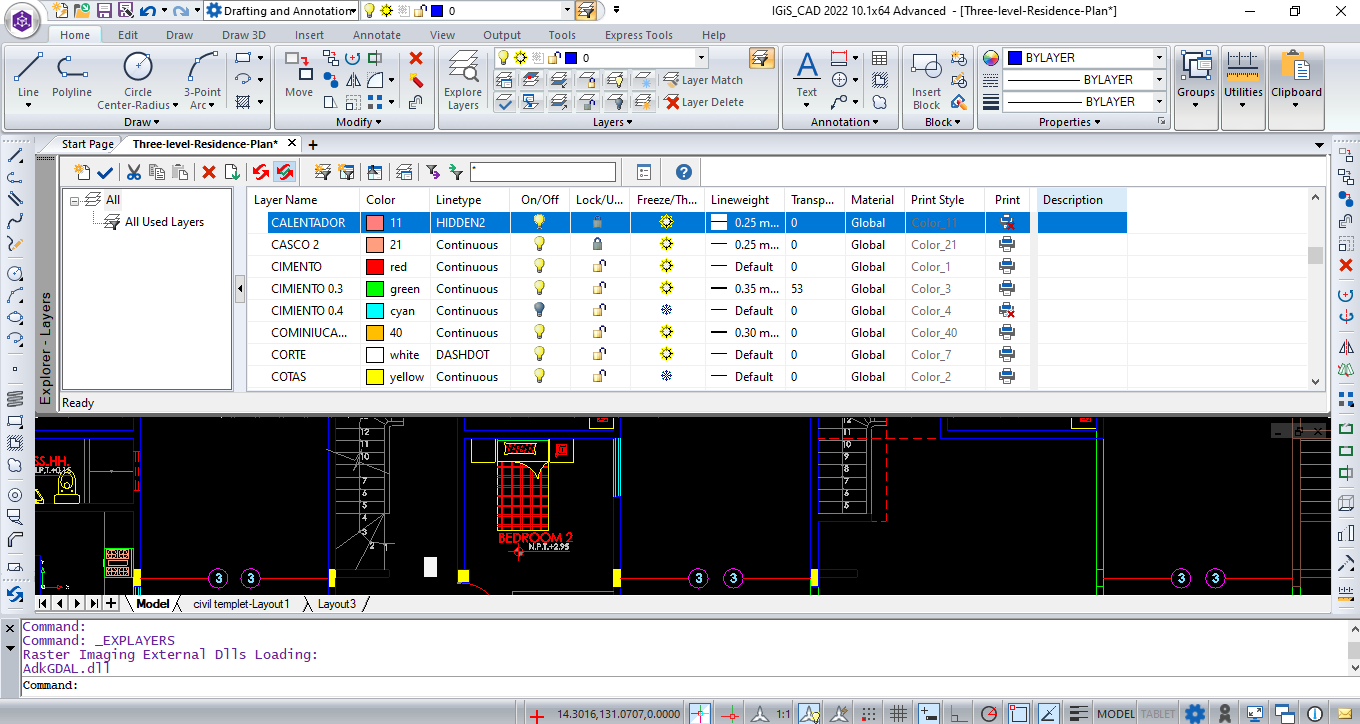Open help in the layers explorer toolbar
Image resolution: width=1360 pixels, height=724 pixels.
pyautogui.click(x=684, y=172)
